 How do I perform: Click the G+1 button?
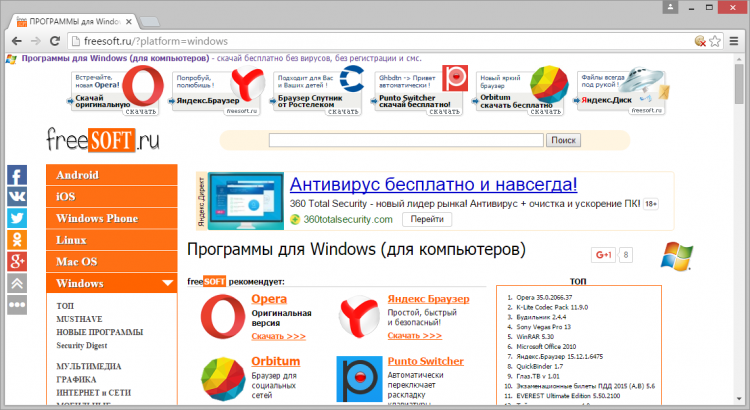(x=604, y=255)
